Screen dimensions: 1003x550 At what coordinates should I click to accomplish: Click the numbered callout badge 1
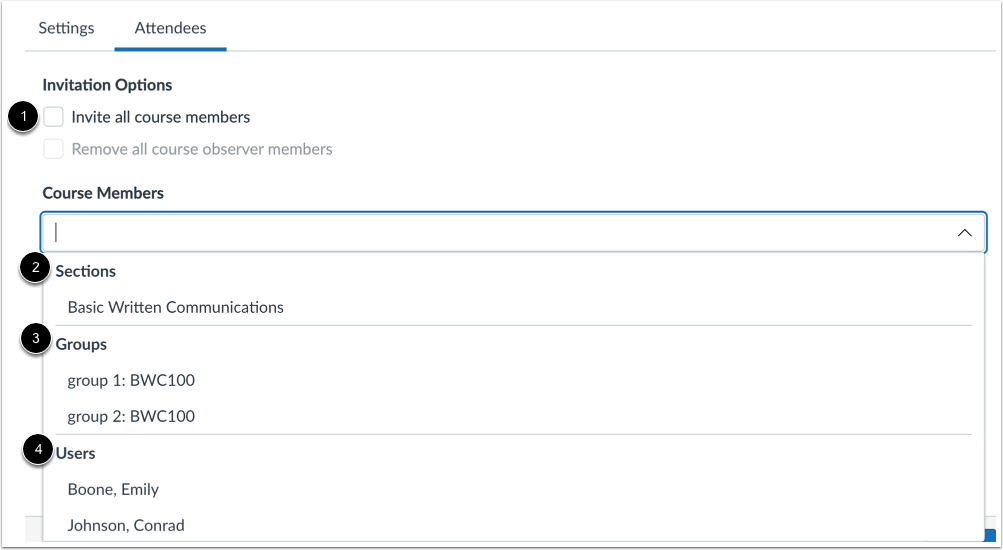22,117
